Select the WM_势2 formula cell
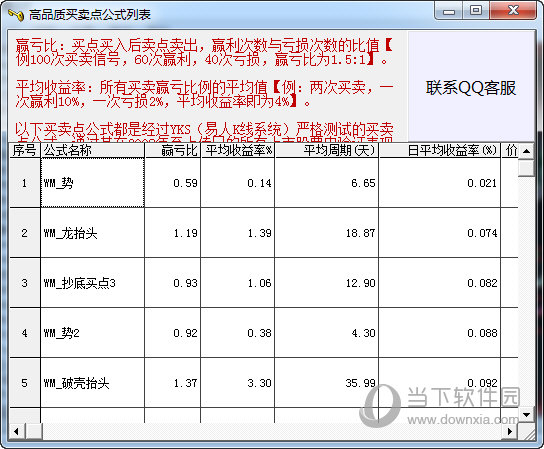 (x=92, y=333)
